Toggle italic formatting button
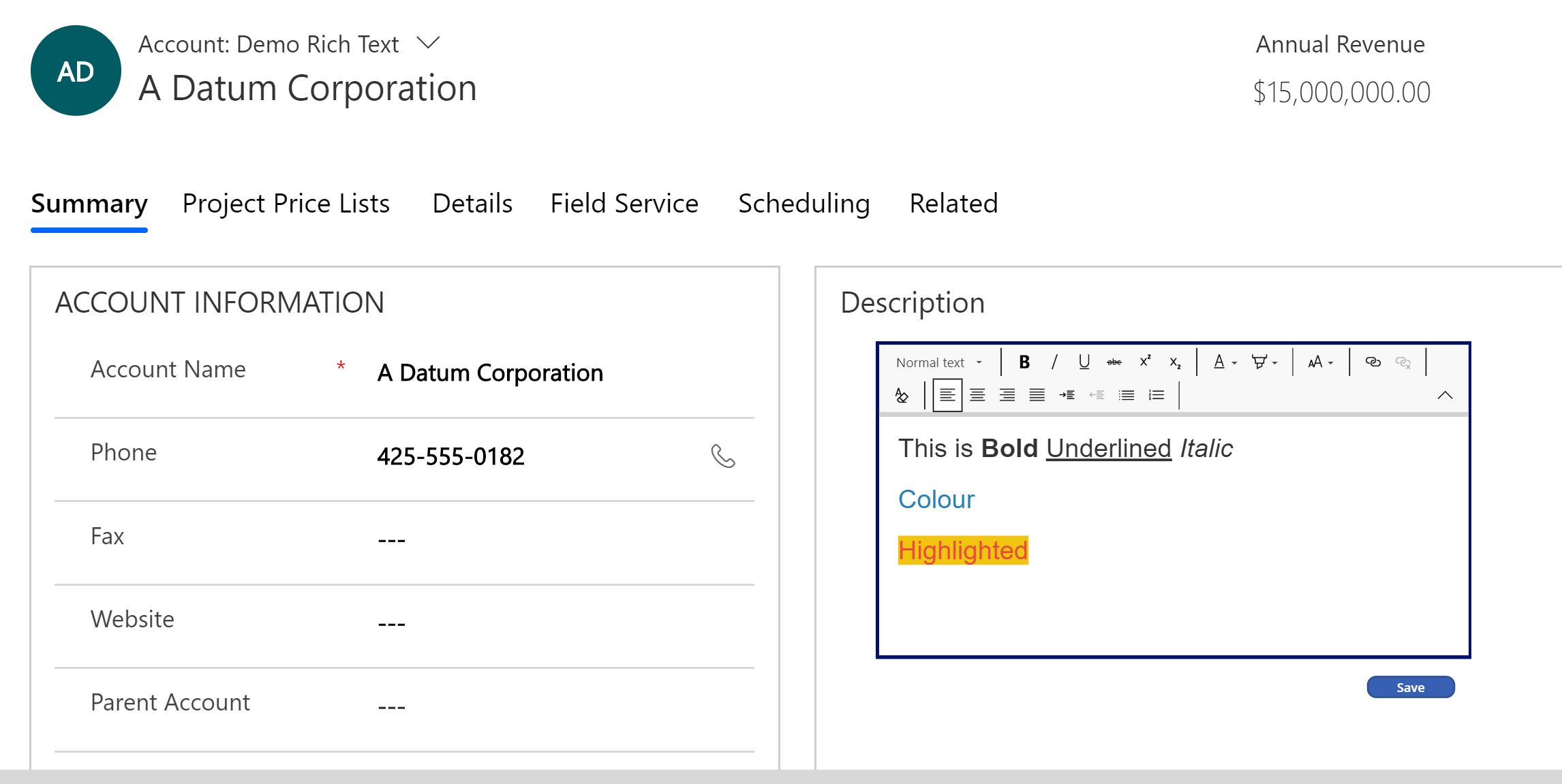 click(x=1054, y=362)
